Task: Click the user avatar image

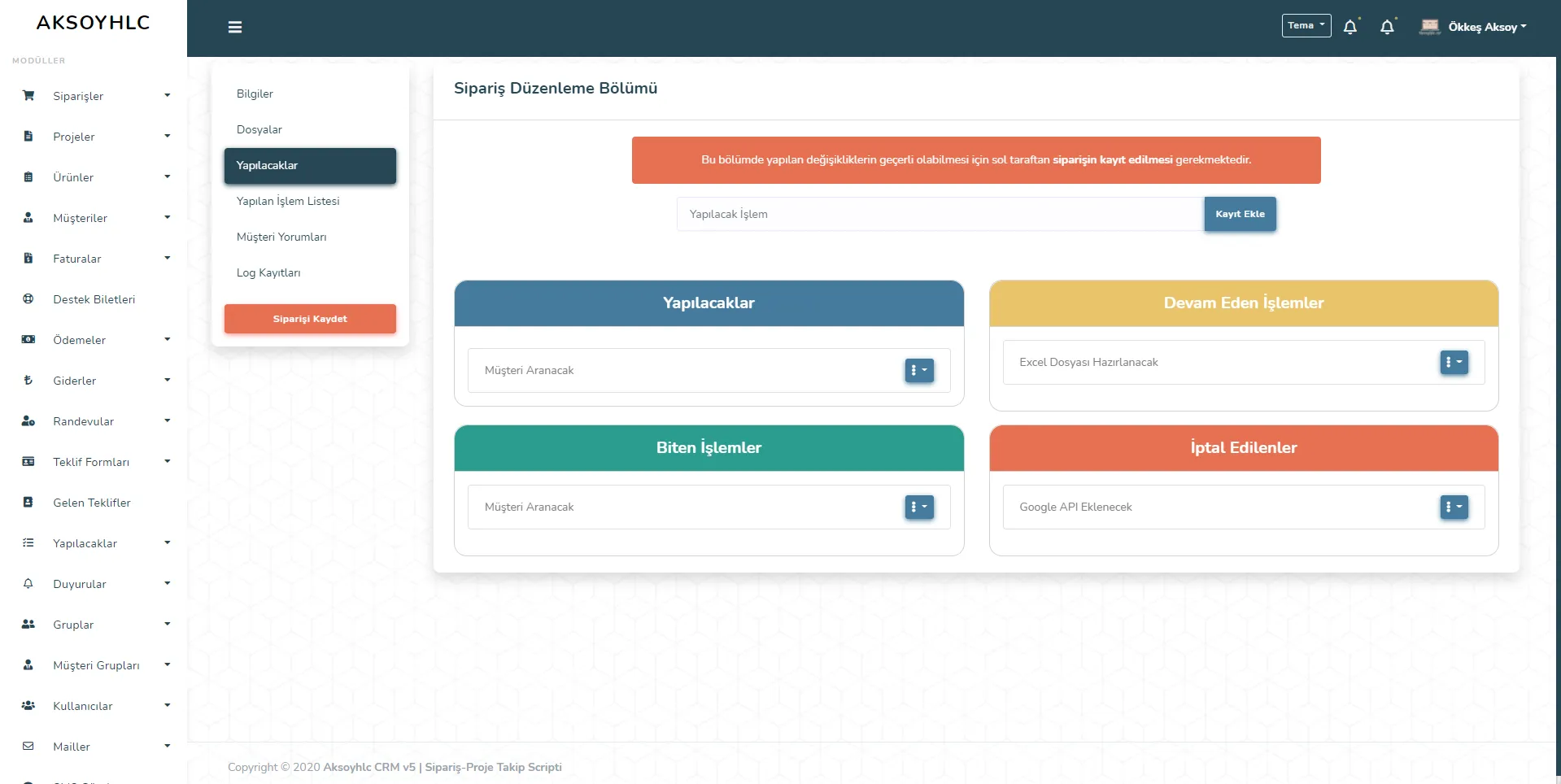Action: [x=1430, y=27]
